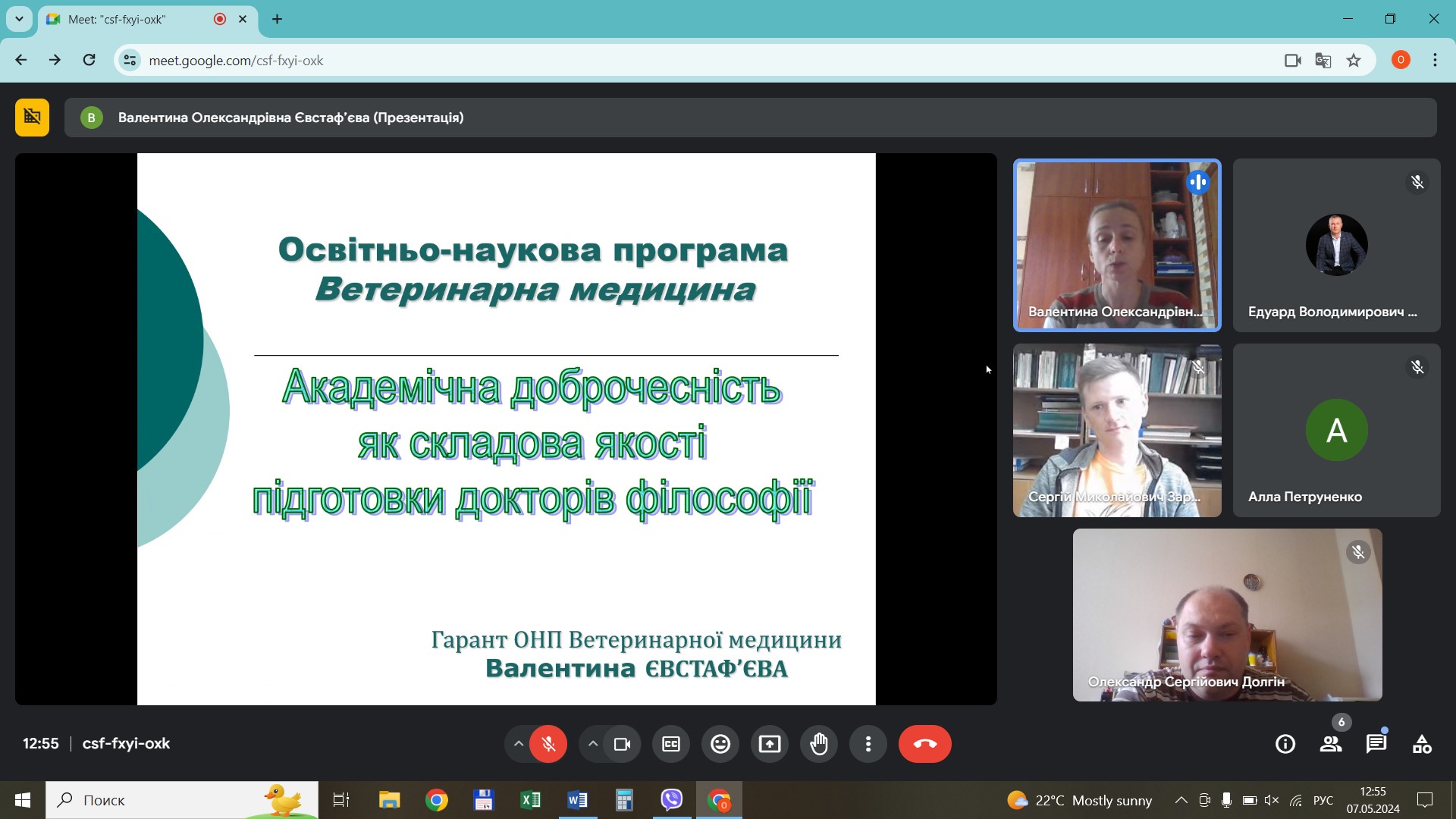Open Viber from the taskbar
The height and width of the screenshot is (819, 1456).
tap(671, 800)
